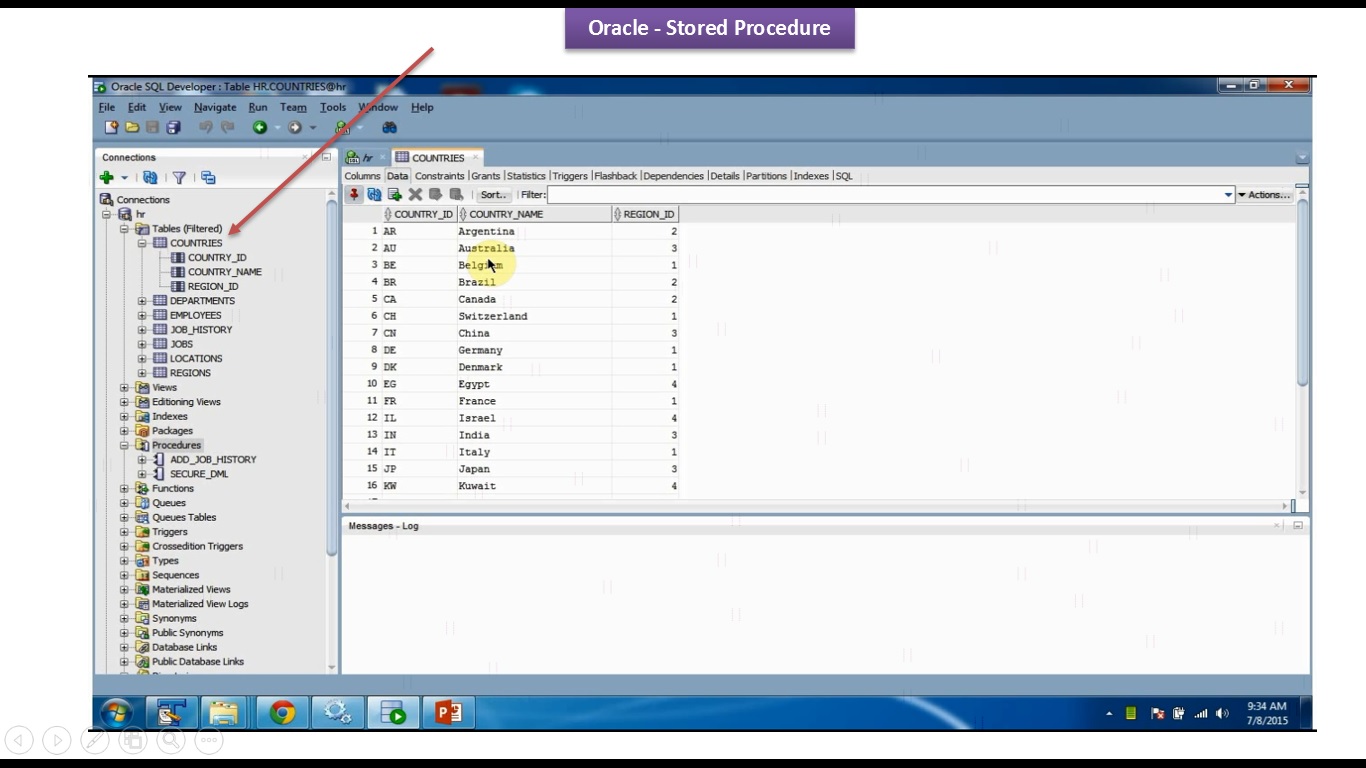
Task: Click the Delete Selected Row X icon
Action: click(415, 194)
